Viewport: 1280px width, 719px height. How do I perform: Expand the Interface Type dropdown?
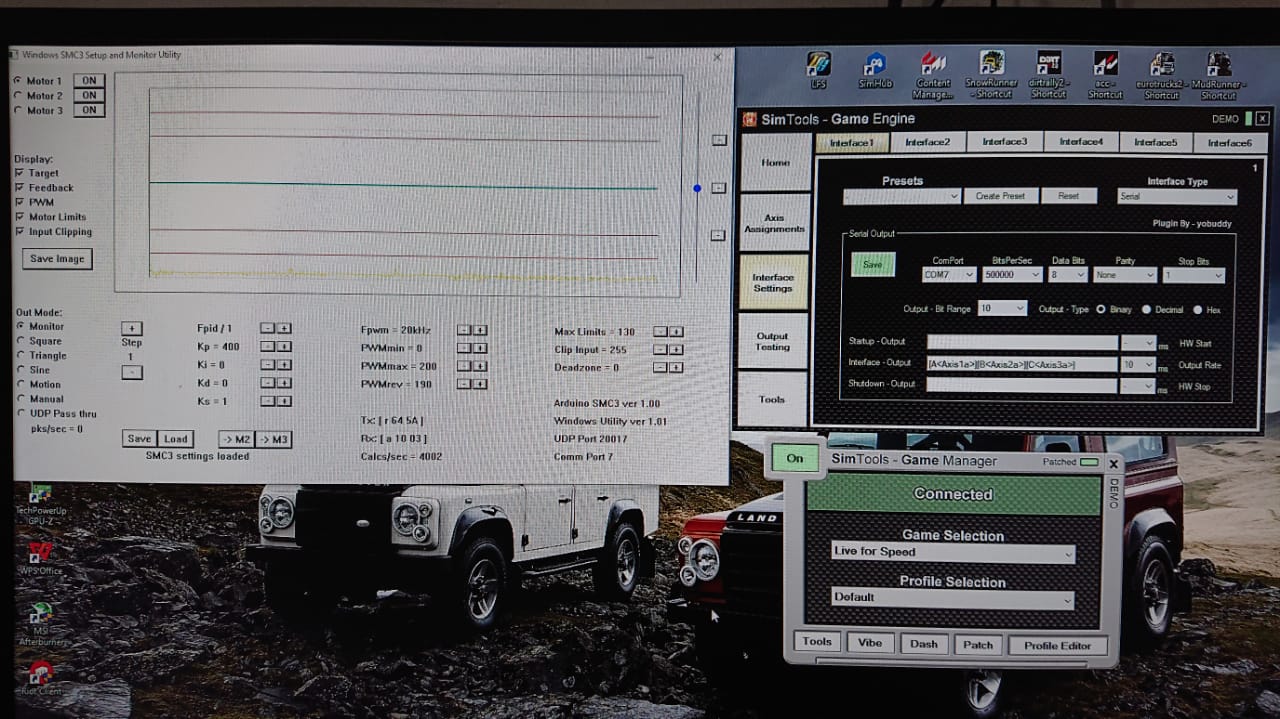(x=1177, y=197)
